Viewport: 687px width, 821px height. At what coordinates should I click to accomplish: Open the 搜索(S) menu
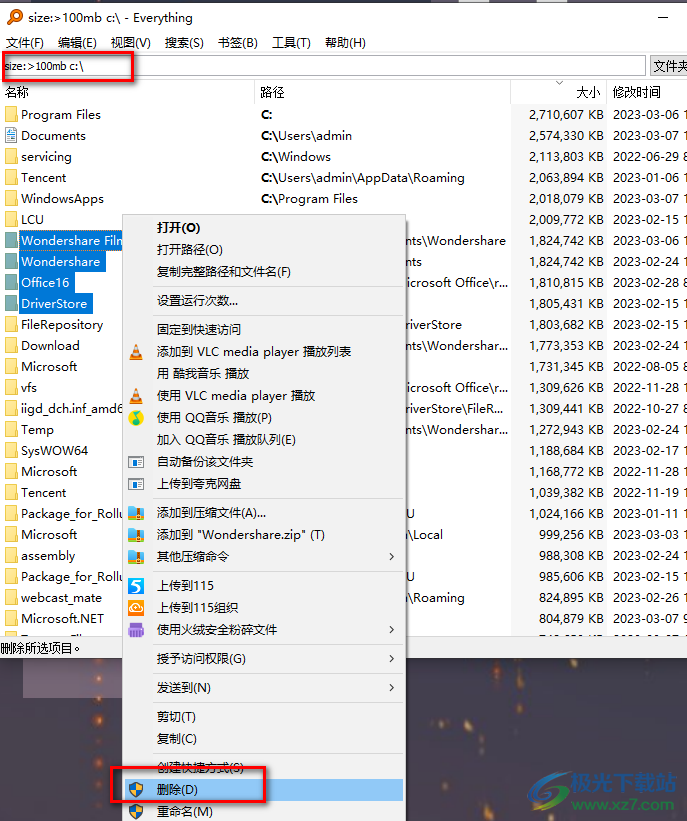click(184, 42)
